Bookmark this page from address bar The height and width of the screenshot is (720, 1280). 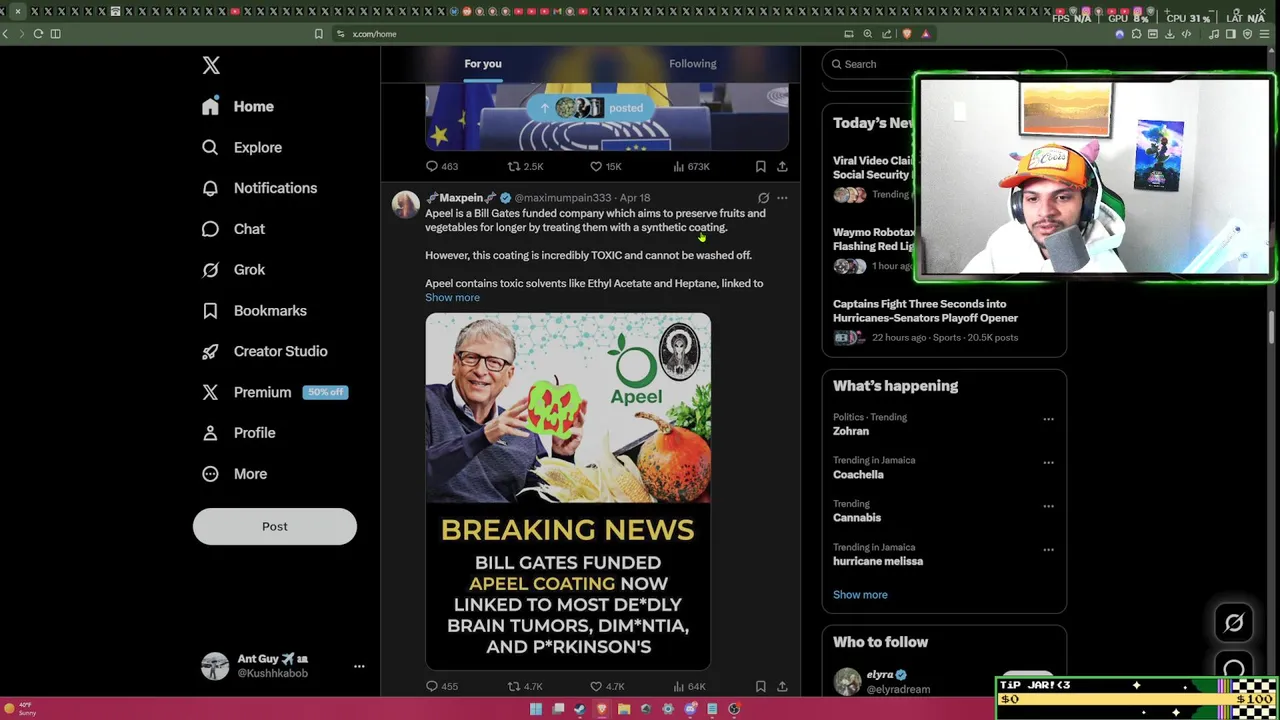pos(318,34)
